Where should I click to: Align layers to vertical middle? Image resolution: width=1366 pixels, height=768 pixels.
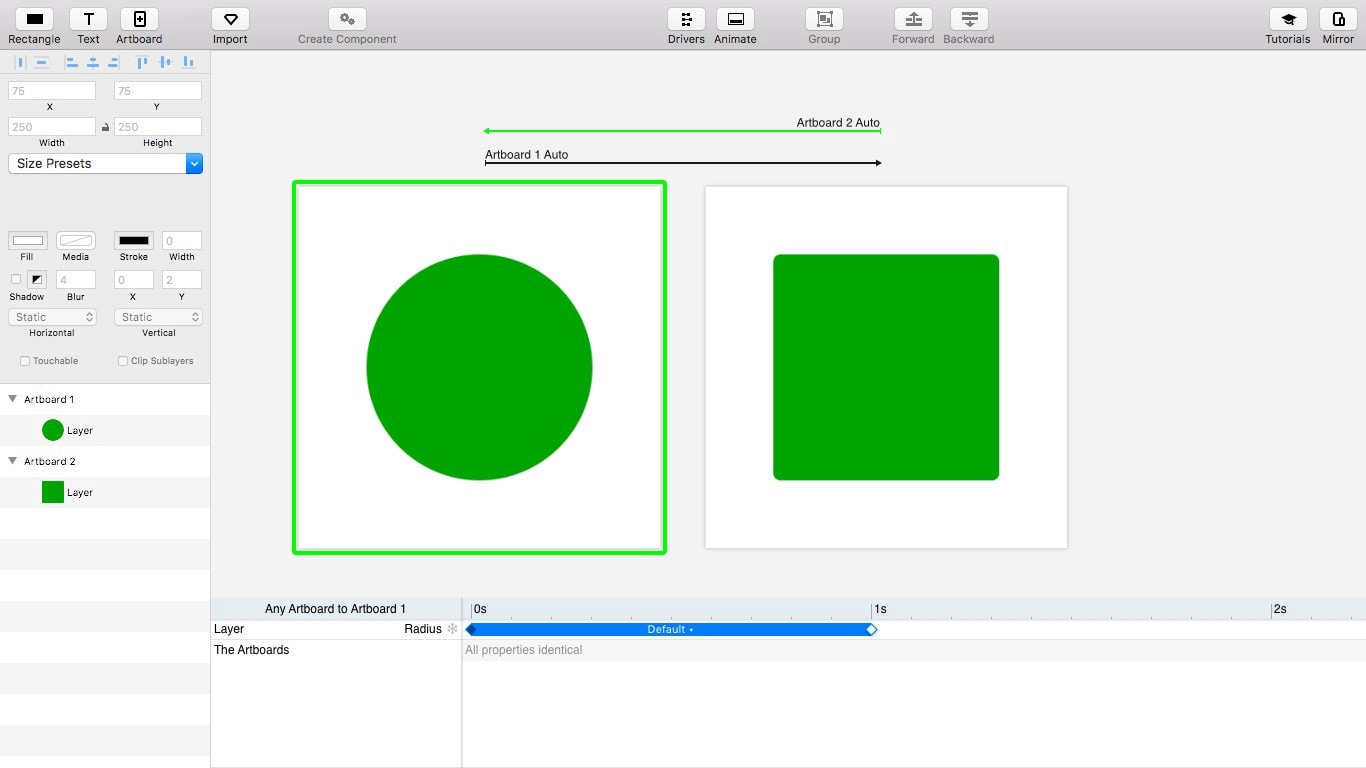[164, 62]
